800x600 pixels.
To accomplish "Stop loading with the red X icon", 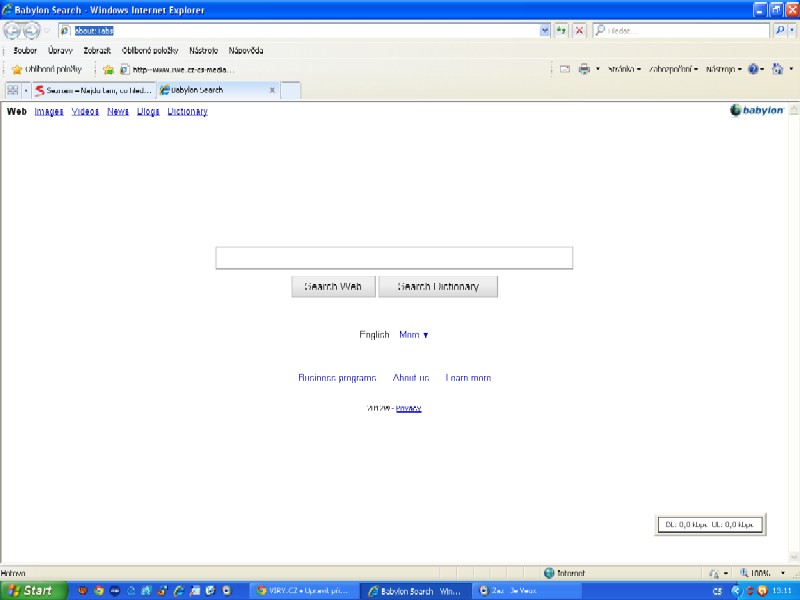I will click(579, 31).
